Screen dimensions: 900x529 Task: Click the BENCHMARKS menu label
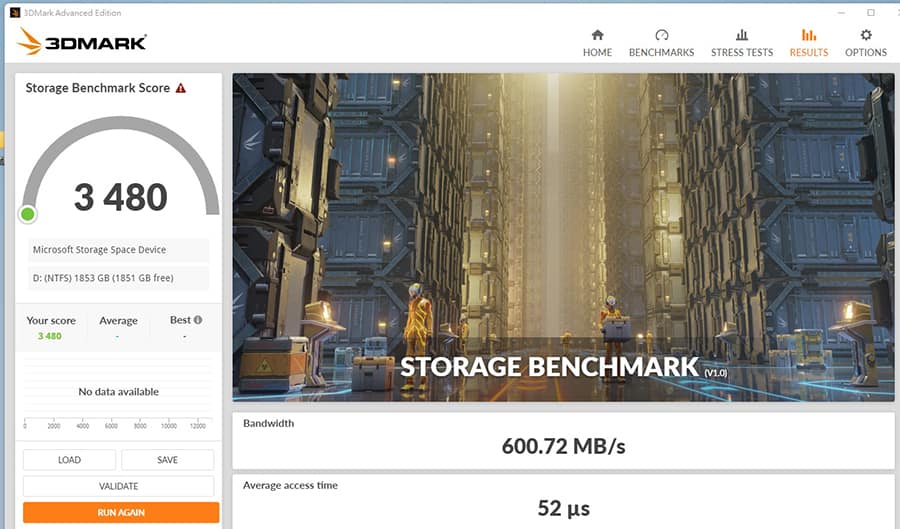[661, 52]
